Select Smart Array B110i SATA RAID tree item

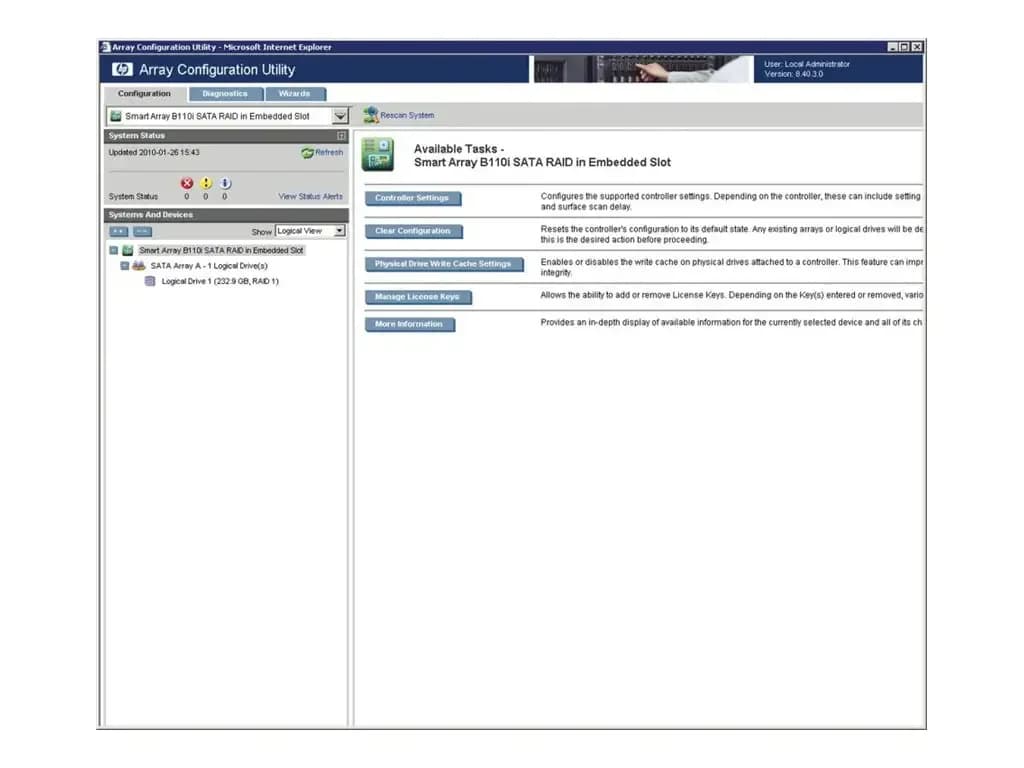[221, 251]
